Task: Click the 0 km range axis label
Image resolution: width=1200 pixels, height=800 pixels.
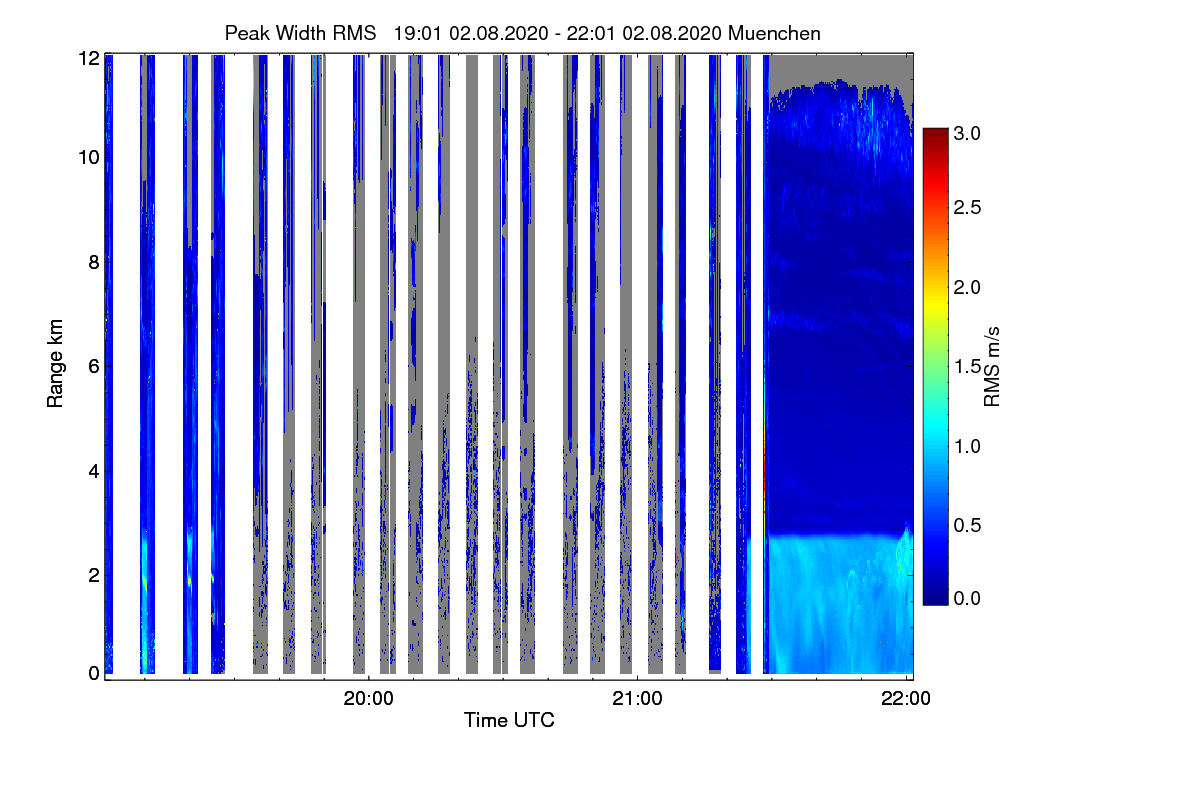Action: [93, 673]
